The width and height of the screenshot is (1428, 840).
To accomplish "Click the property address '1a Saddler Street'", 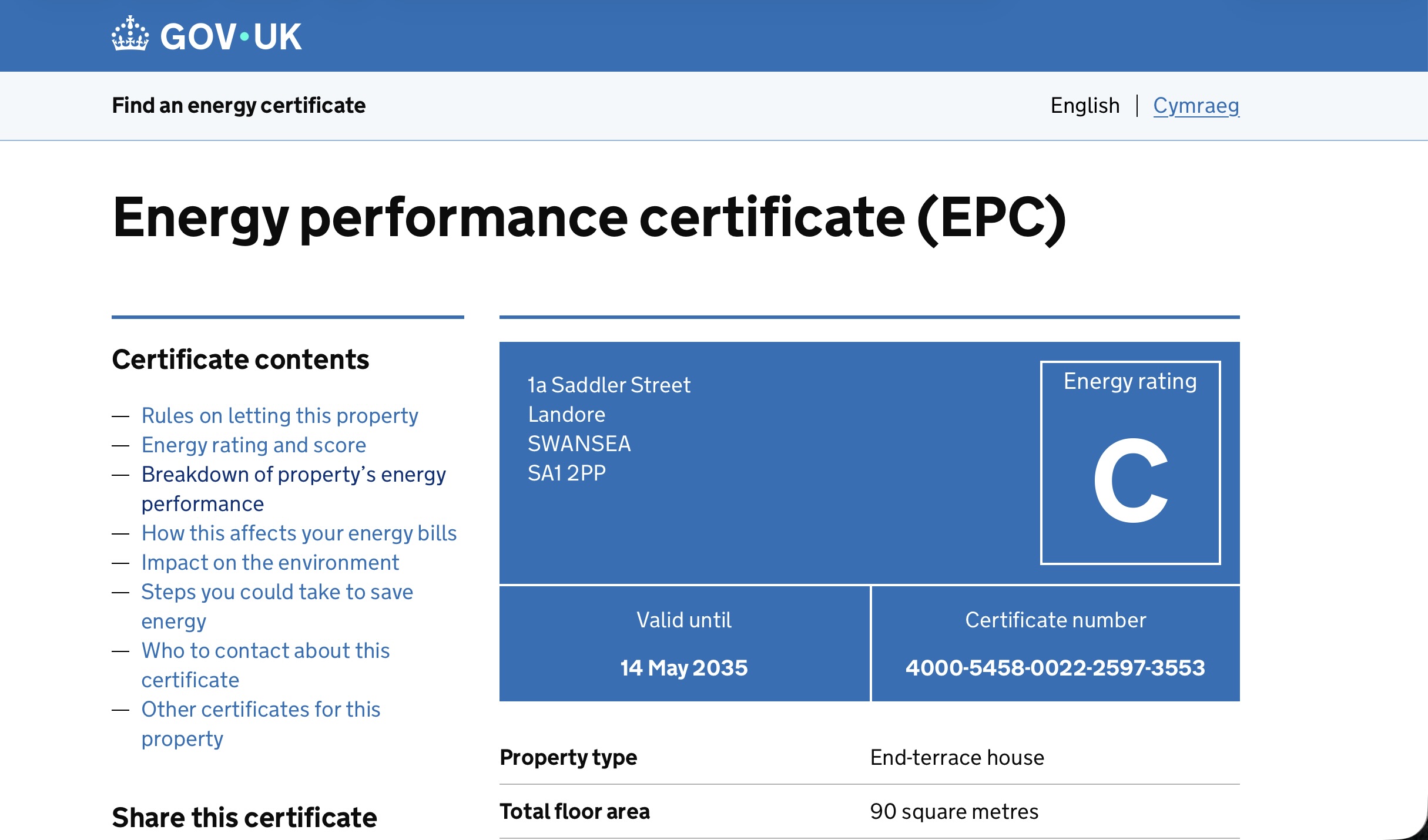I will (x=609, y=385).
